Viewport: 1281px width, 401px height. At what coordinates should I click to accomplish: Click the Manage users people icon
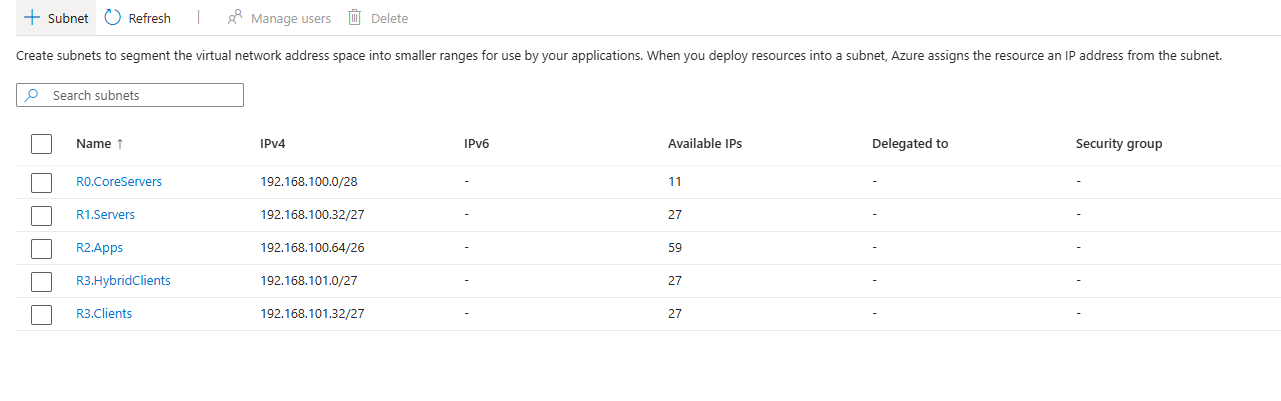pyautogui.click(x=235, y=18)
